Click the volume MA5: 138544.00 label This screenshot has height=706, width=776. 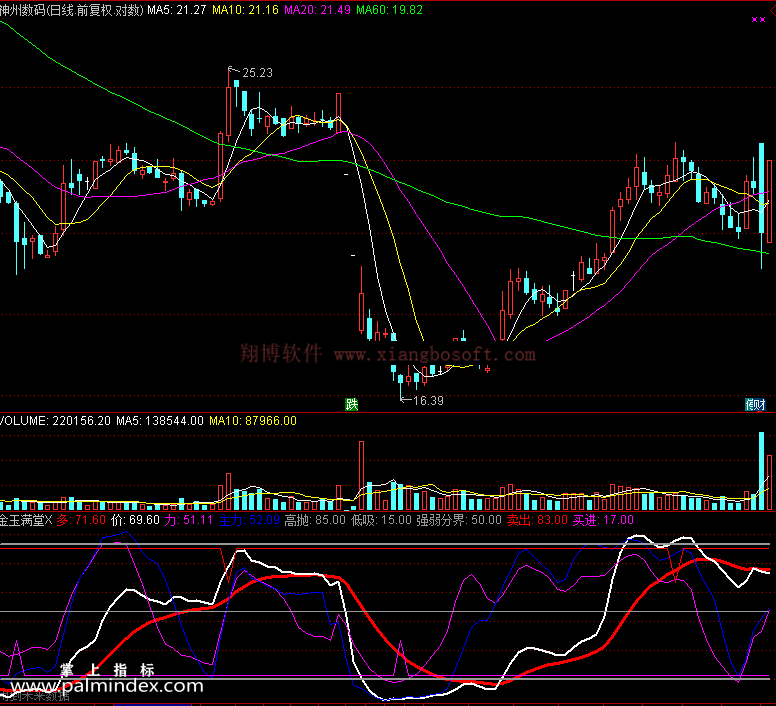click(160, 421)
